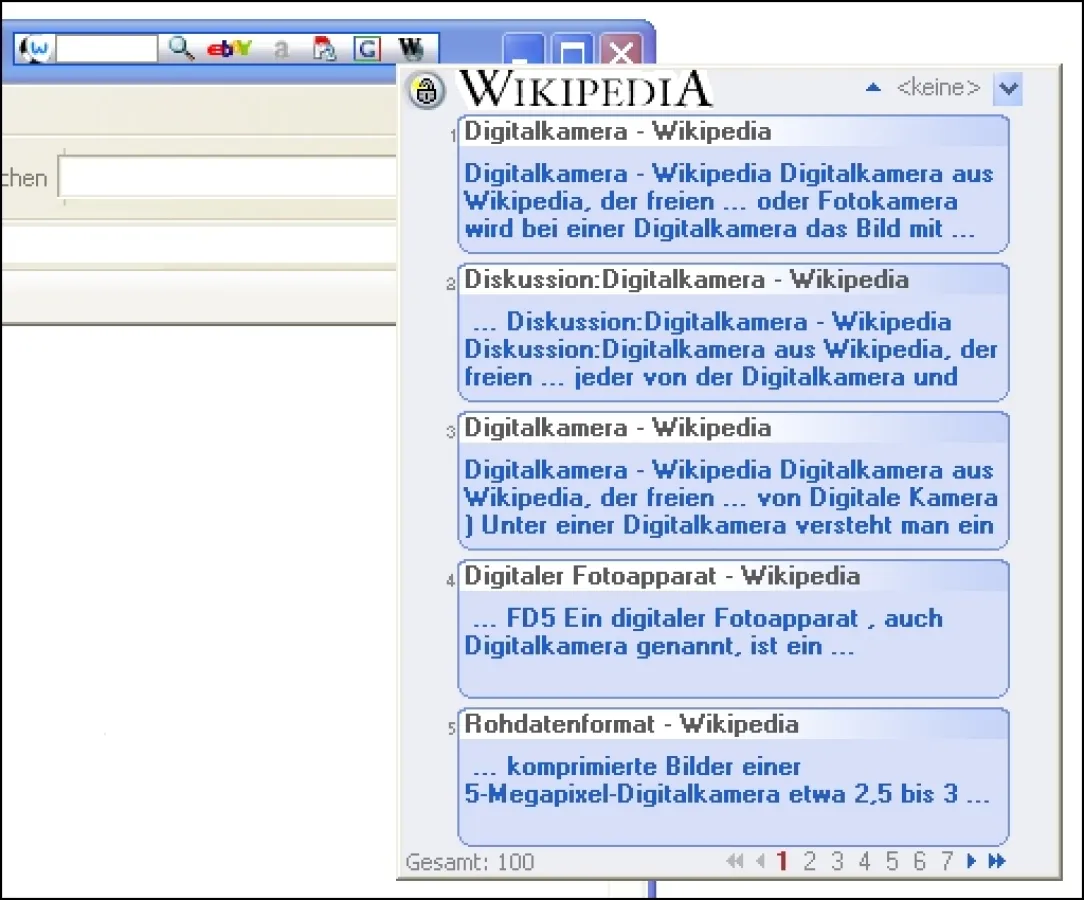Select results page 4
Image resolution: width=1084 pixels, height=900 pixels.
tap(864, 861)
